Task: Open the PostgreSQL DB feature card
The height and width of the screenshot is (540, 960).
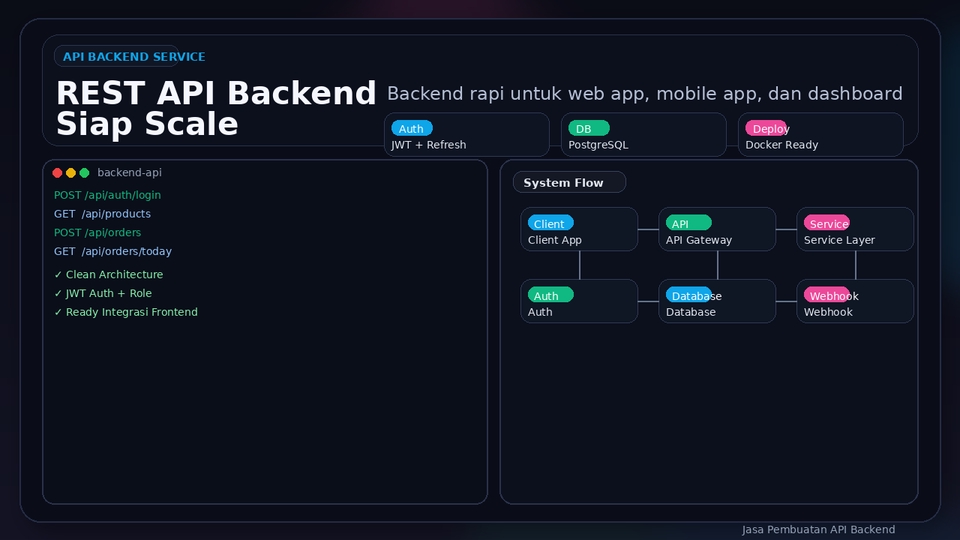Action: (643, 135)
